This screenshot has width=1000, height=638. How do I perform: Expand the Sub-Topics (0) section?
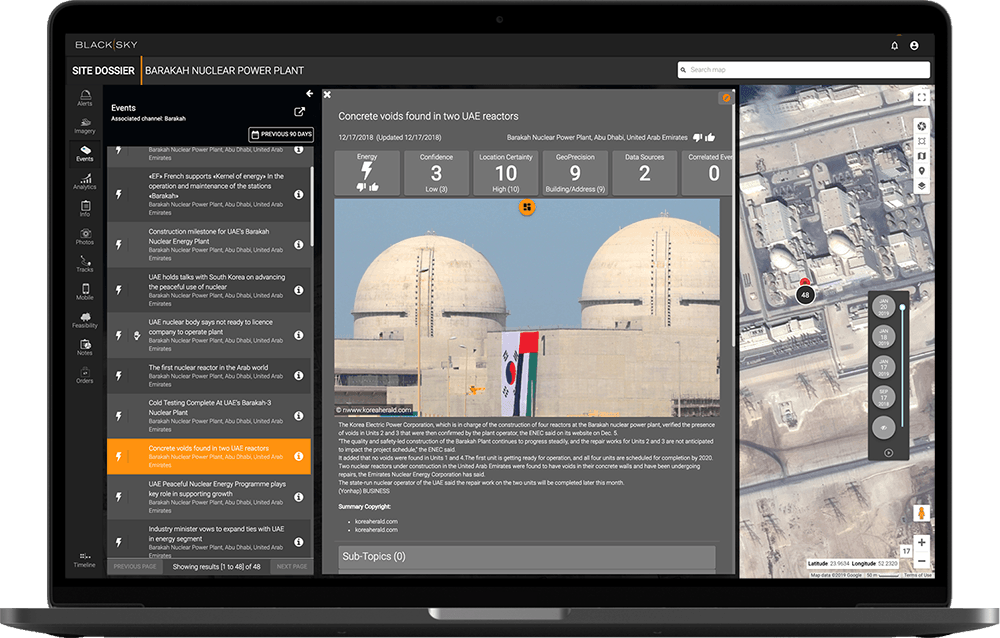click(x=526, y=557)
